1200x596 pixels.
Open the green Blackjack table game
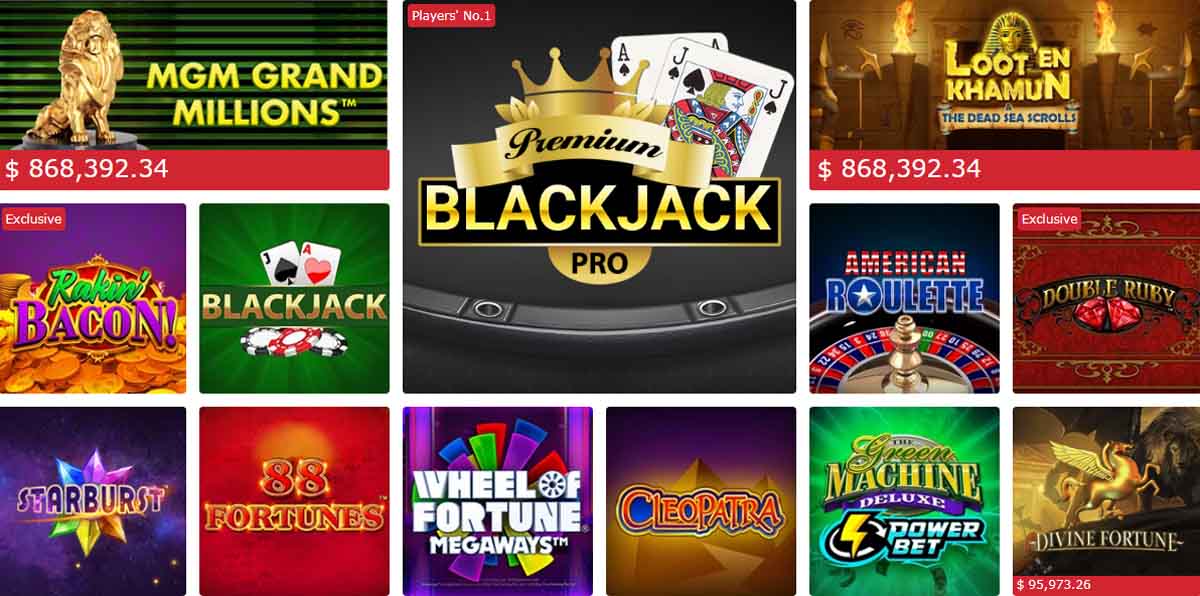coord(294,298)
